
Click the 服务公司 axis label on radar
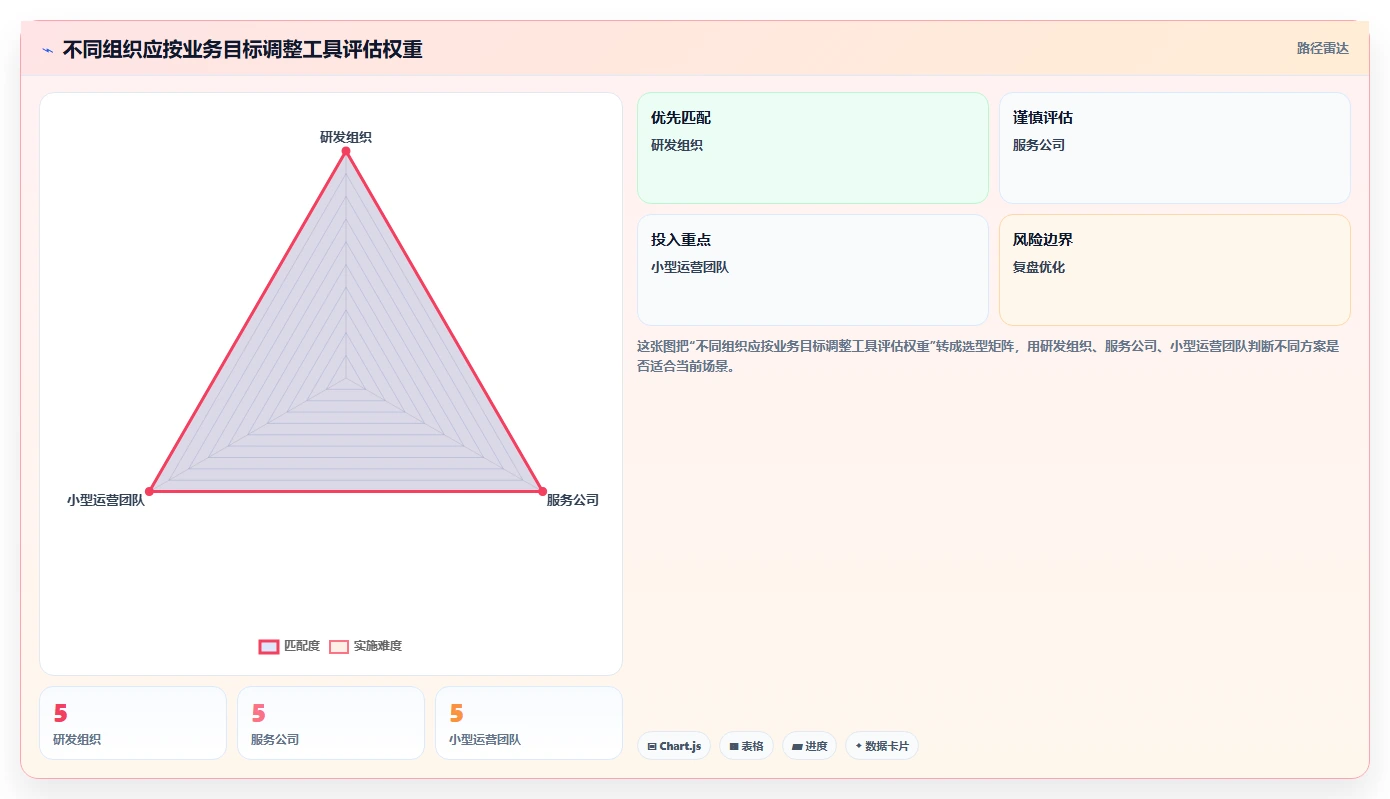point(573,500)
